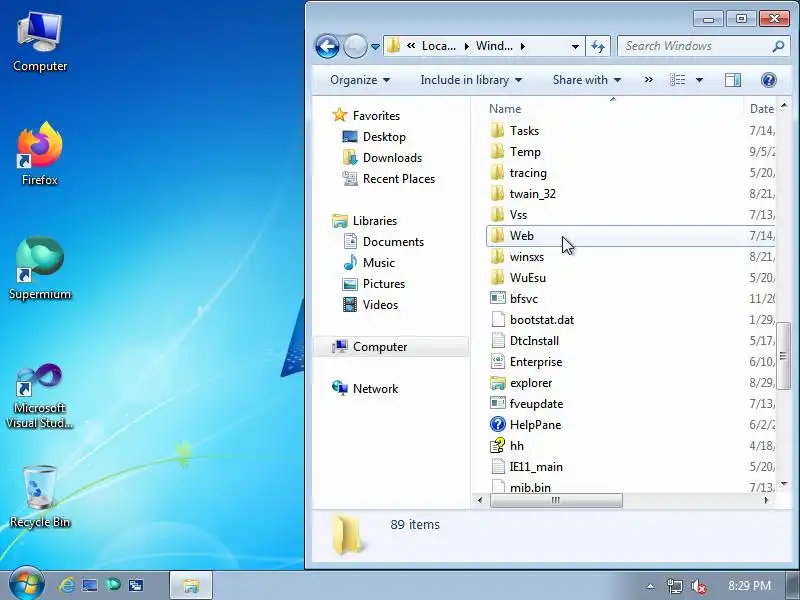Viewport: 800px width, 600px height.
Task: Select the Microsoft Visual Studio shortcut
Action: pos(40,396)
